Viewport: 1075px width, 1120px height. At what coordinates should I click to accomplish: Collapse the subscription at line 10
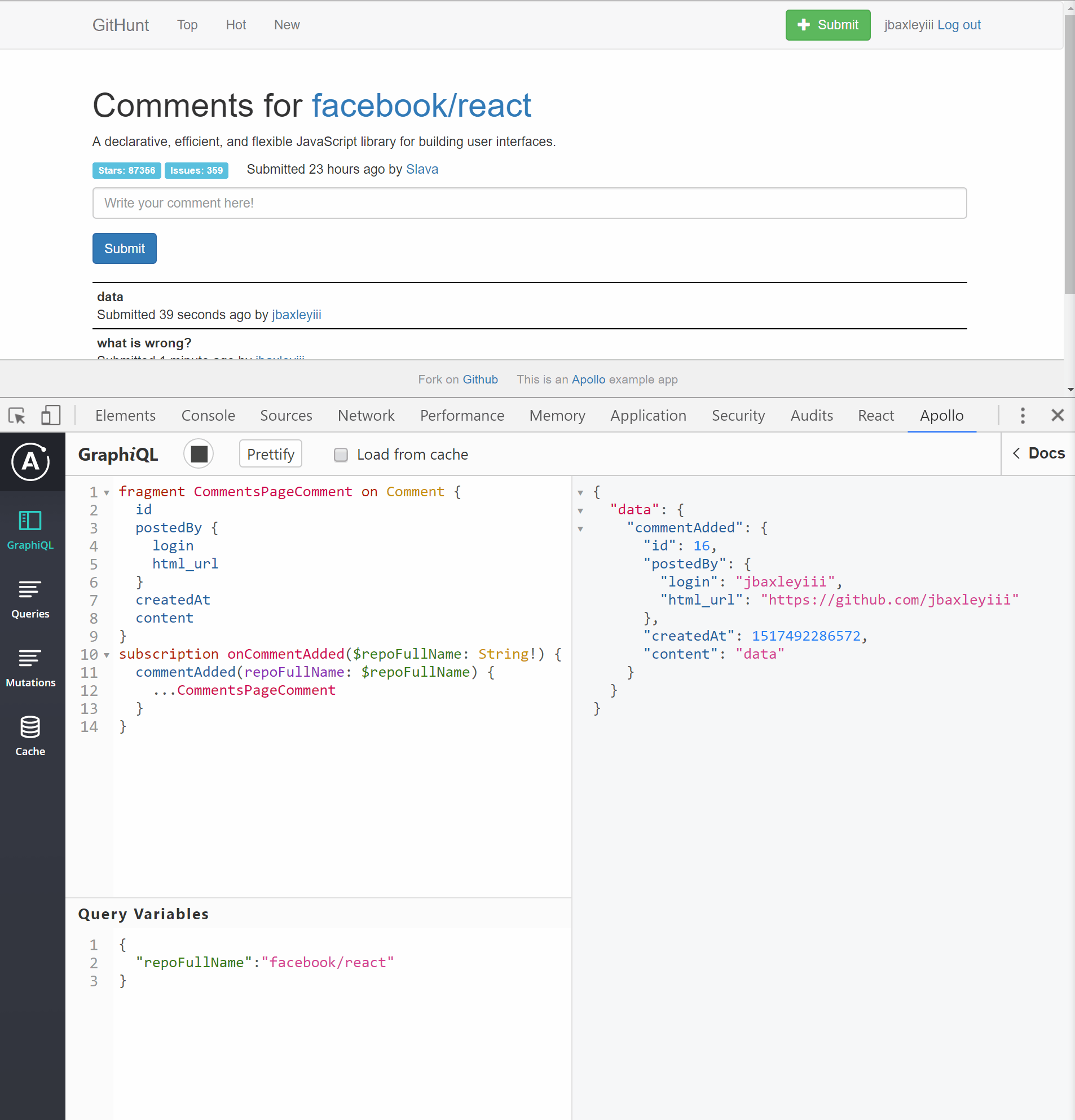tap(106, 655)
